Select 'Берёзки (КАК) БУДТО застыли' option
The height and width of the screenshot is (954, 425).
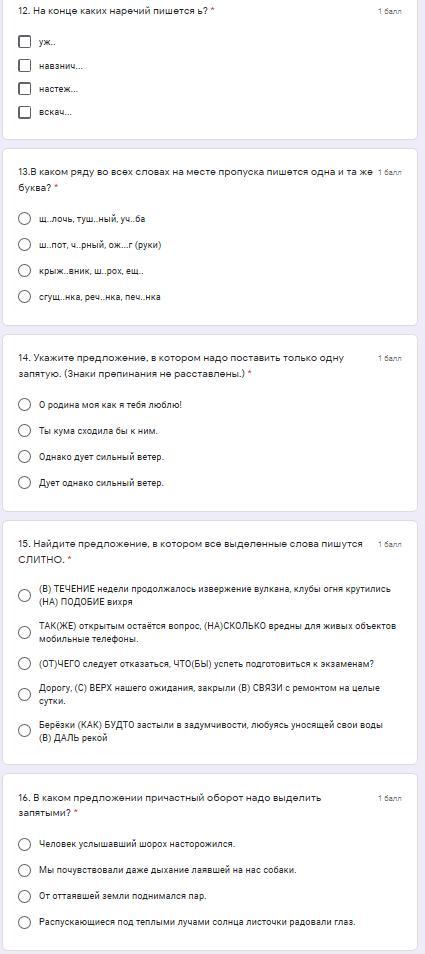[24, 731]
